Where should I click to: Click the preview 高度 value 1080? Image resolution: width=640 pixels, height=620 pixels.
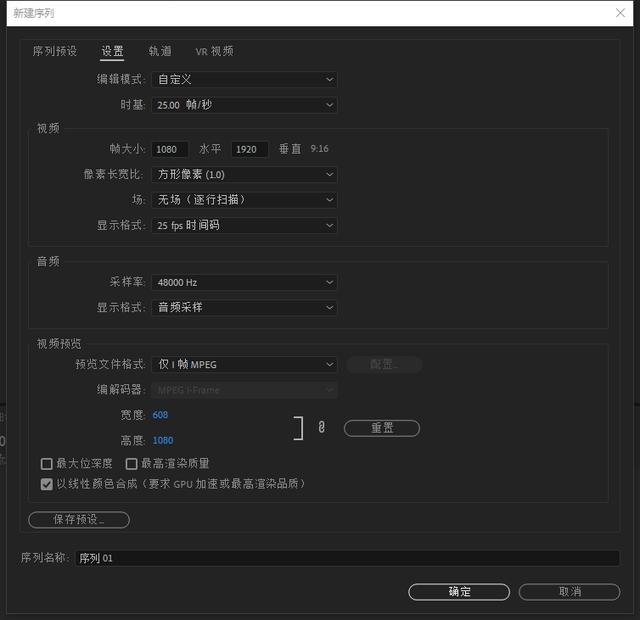click(163, 440)
